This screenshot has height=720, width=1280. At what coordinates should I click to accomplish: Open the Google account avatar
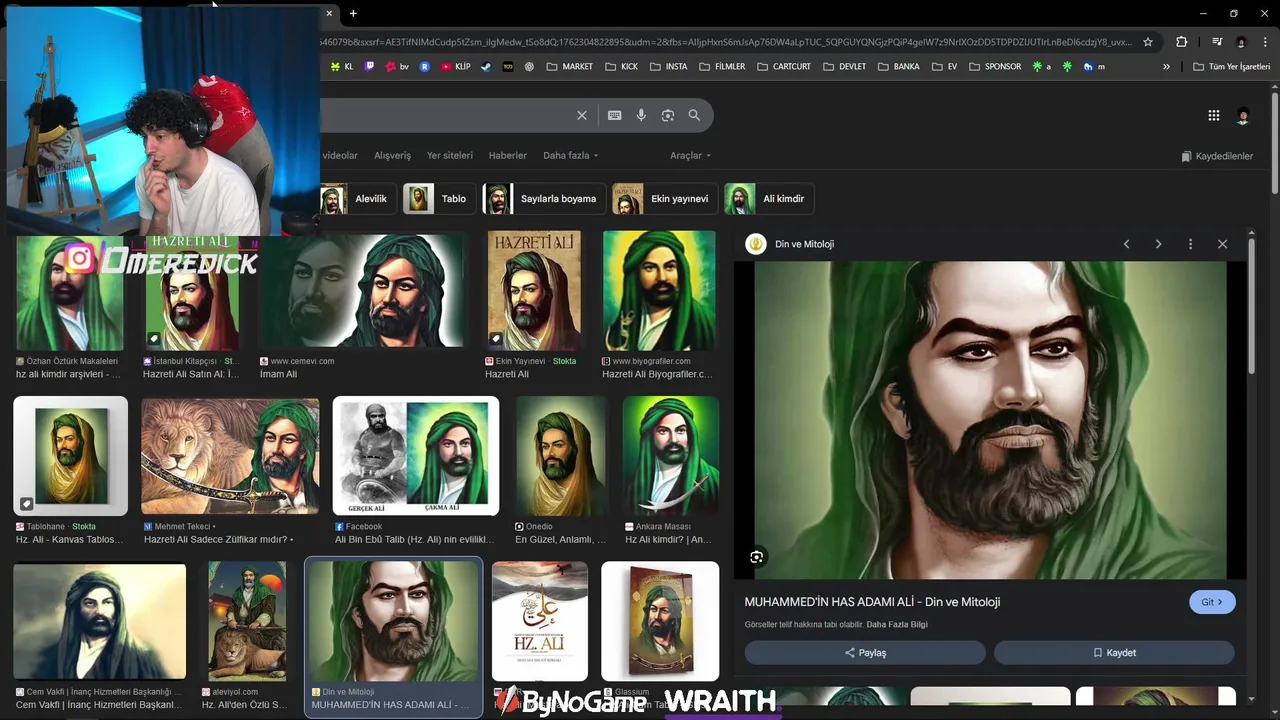click(1243, 116)
